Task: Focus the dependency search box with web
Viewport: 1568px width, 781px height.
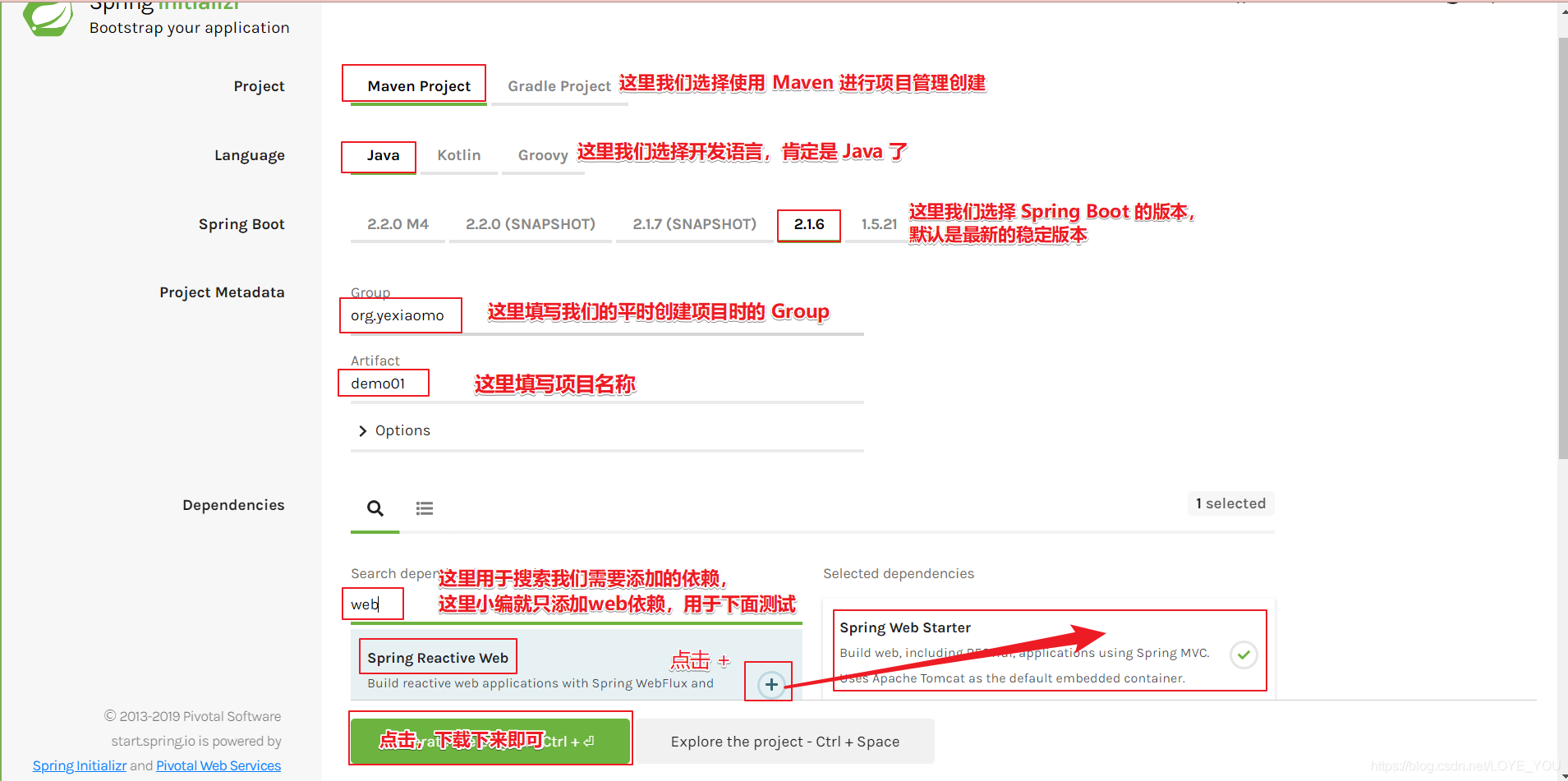Action: (576, 605)
